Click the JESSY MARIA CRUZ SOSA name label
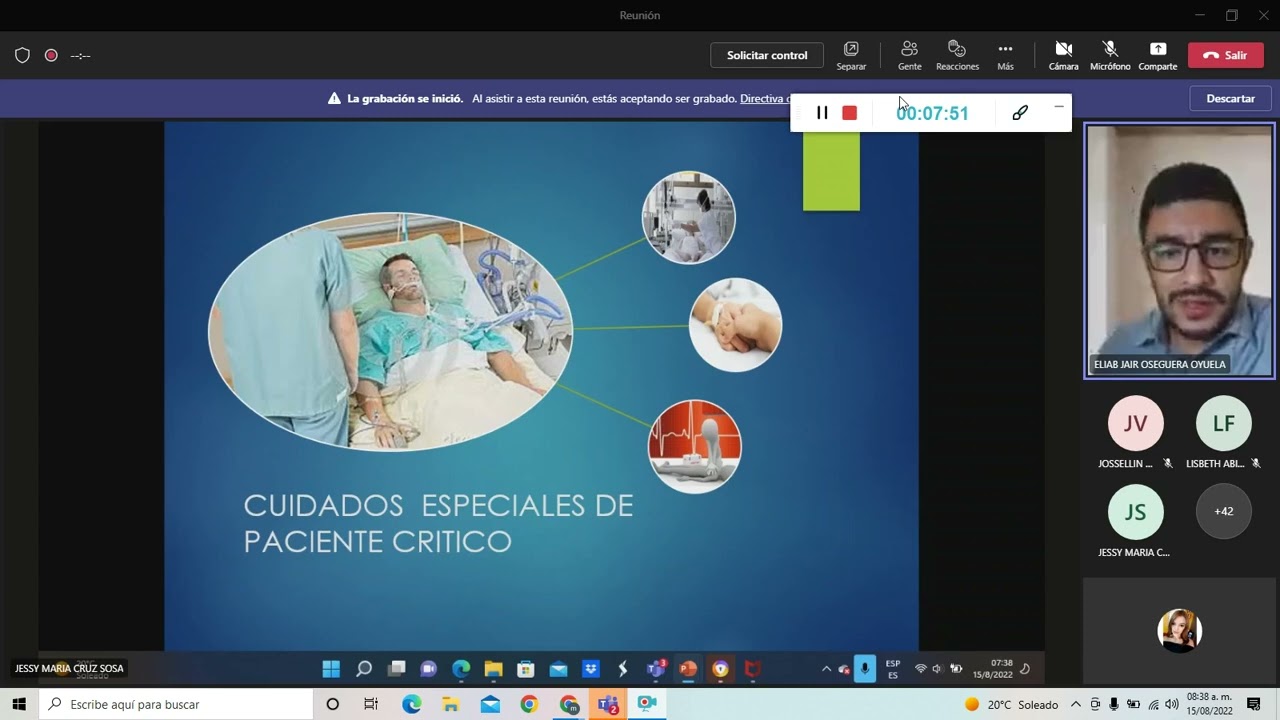This screenshot has height=720, width=1280. point(69,668)
